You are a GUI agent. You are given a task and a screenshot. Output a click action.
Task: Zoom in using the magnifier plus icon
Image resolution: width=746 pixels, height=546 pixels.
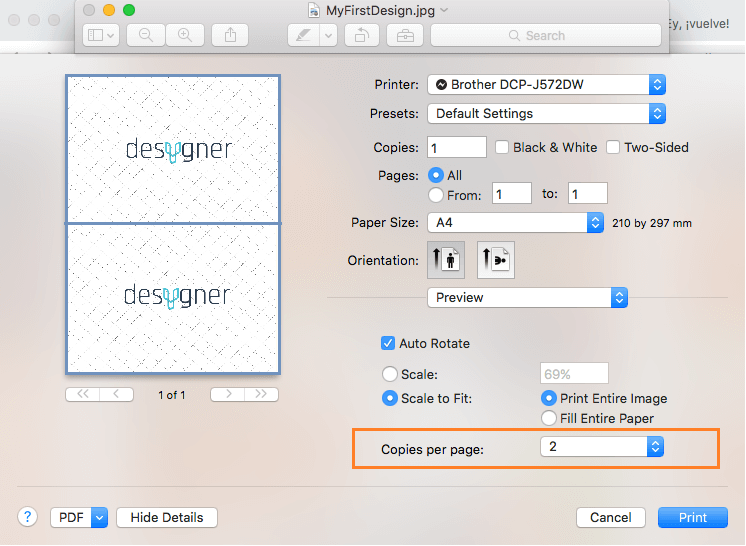click(x=185, y=35)
